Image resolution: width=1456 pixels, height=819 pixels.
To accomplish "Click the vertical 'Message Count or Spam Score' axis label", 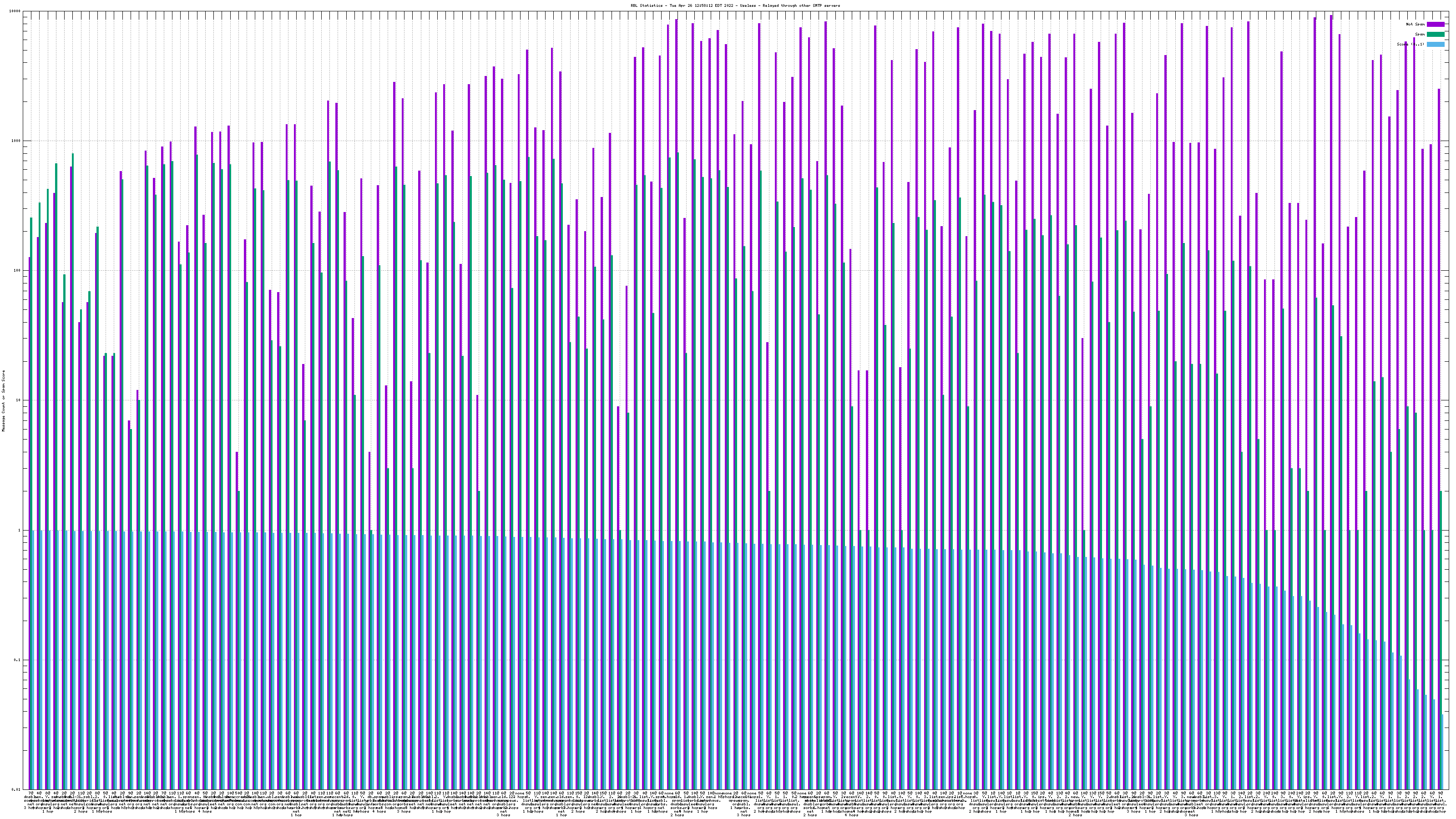I will pos(3,401).
